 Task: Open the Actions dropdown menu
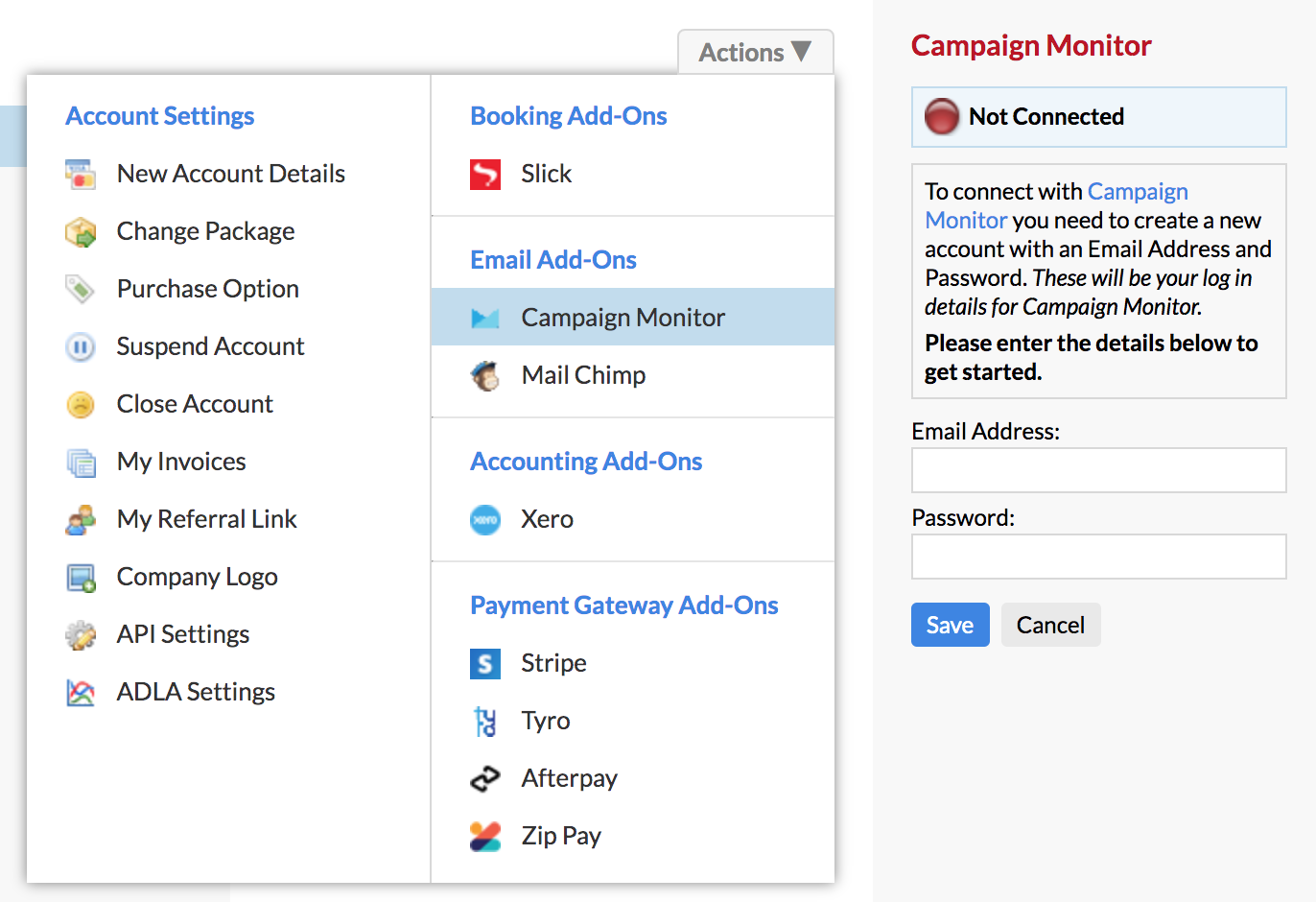click(x=755, y=52)
